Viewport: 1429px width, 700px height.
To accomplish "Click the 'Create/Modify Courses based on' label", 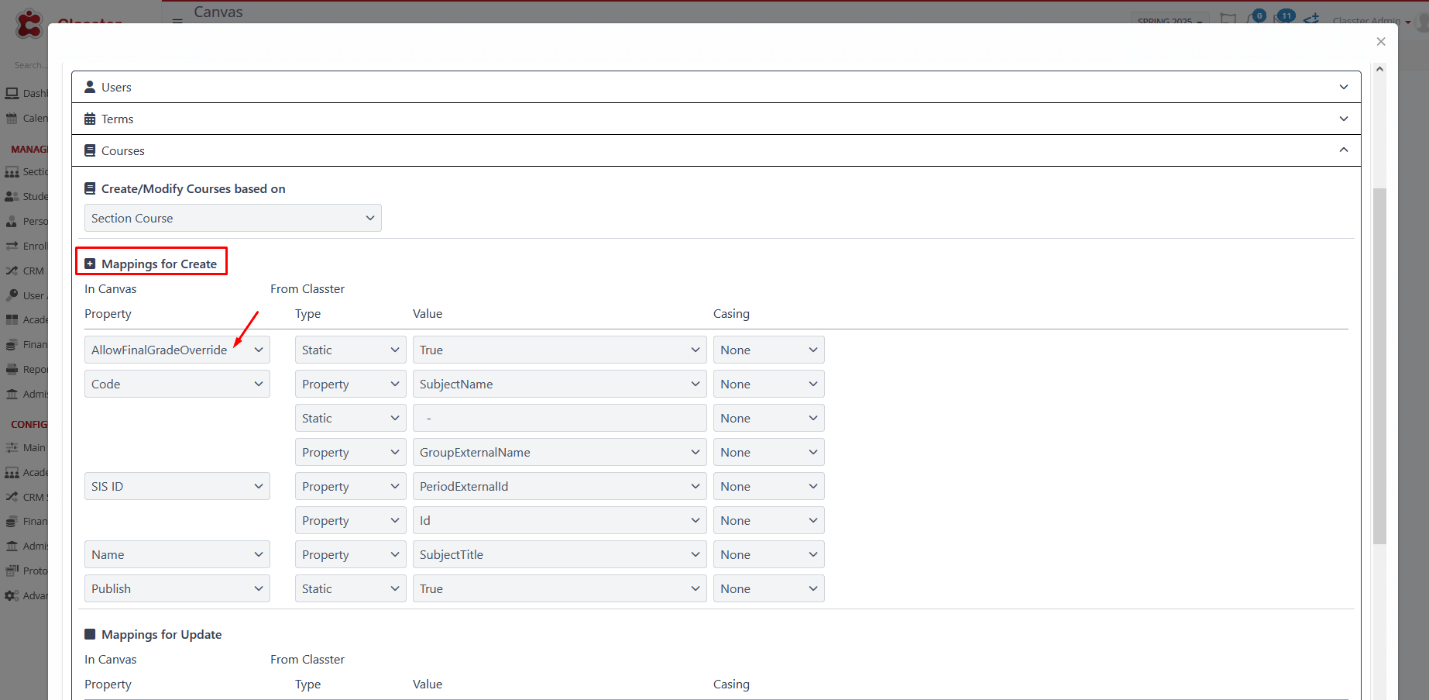I will [x=193, y=189].
